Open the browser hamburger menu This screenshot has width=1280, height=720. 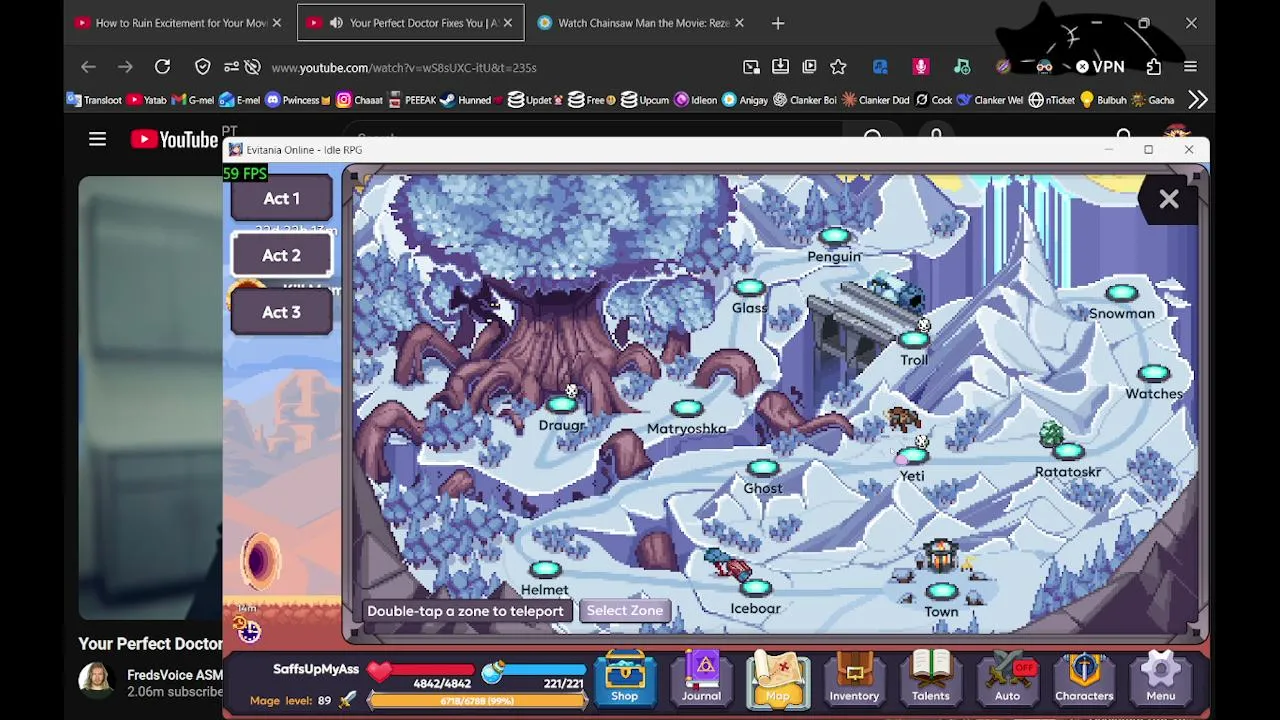pos(1190,67)
